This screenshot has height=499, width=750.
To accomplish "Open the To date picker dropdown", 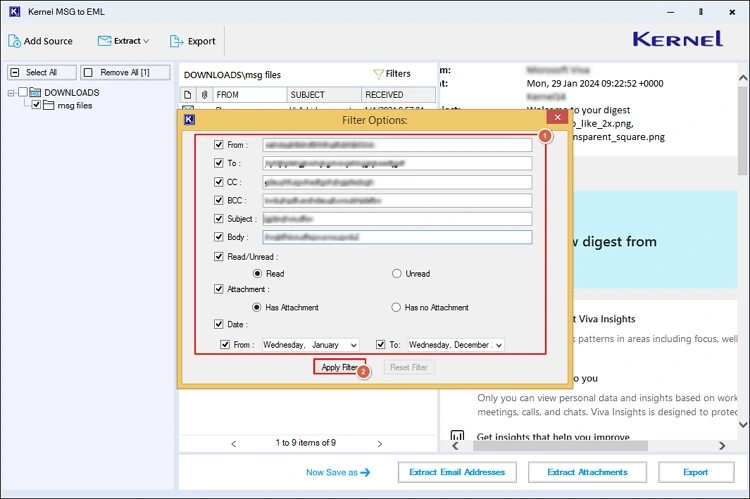I will (499, 345).
